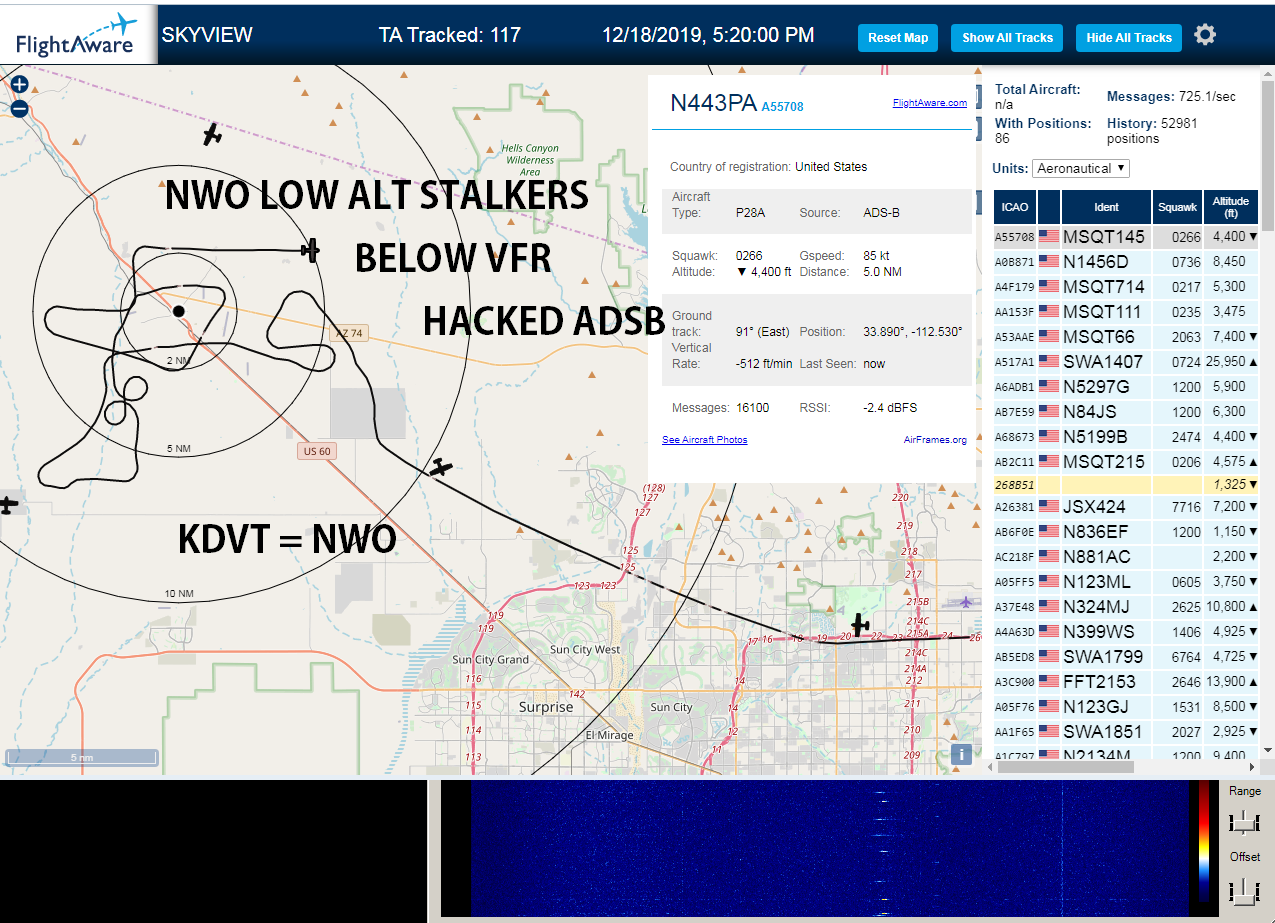Open settings gear in header
This screenshot has width=1275, height=923.
coord(1205,35)
